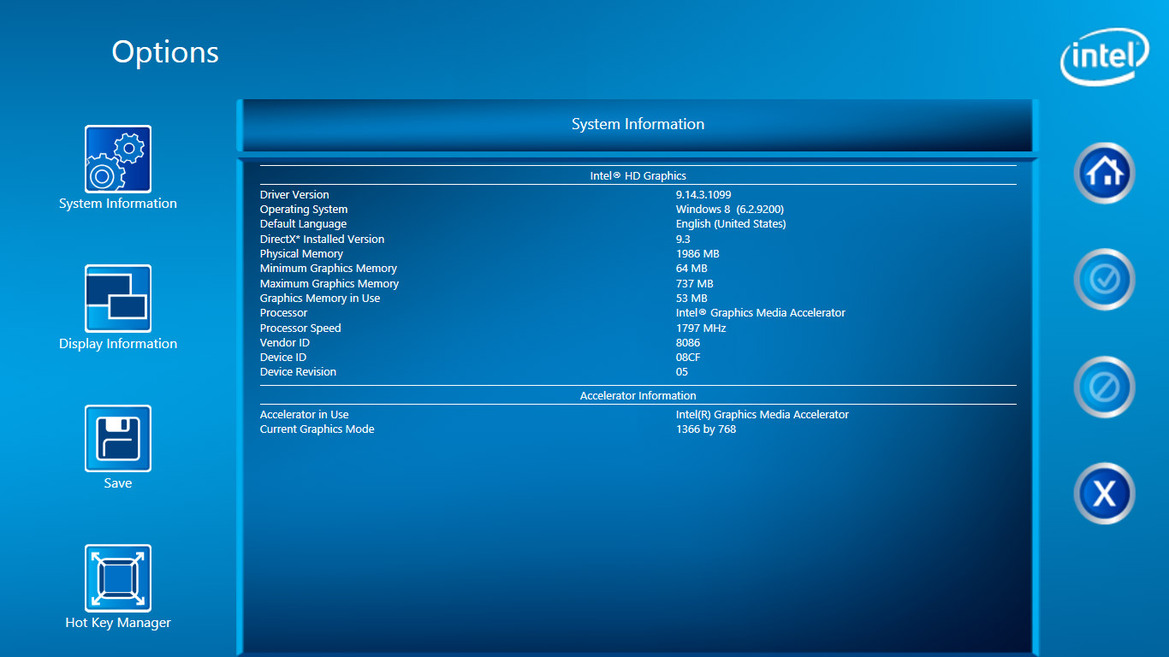This screenshot has width=1169, height=657.
Task: Select Windows 8 (6.2.9200) value
Action: coord(729,210)
